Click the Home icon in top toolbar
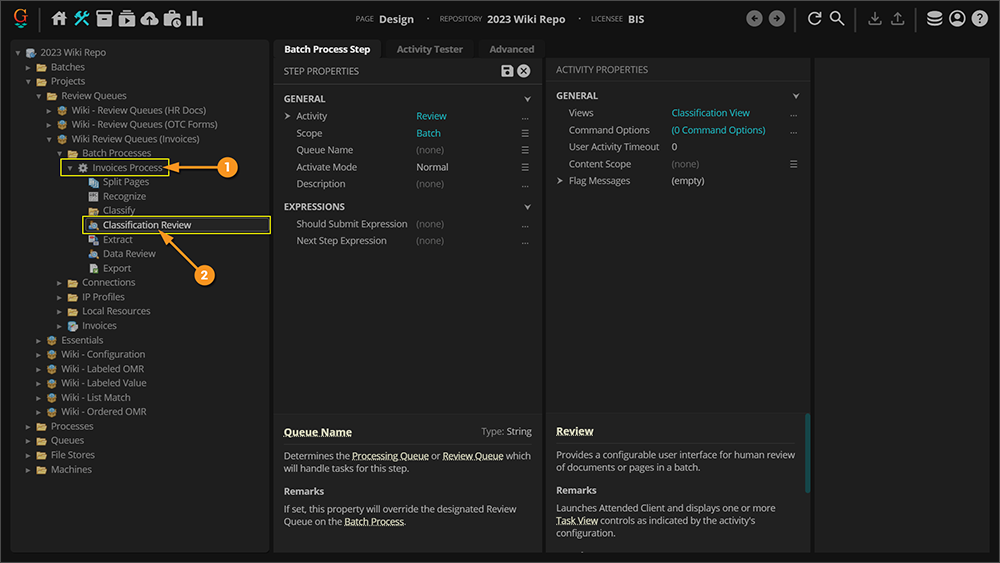The height and width of the screenshot is (563, 1000). click(x=59, y=19)
